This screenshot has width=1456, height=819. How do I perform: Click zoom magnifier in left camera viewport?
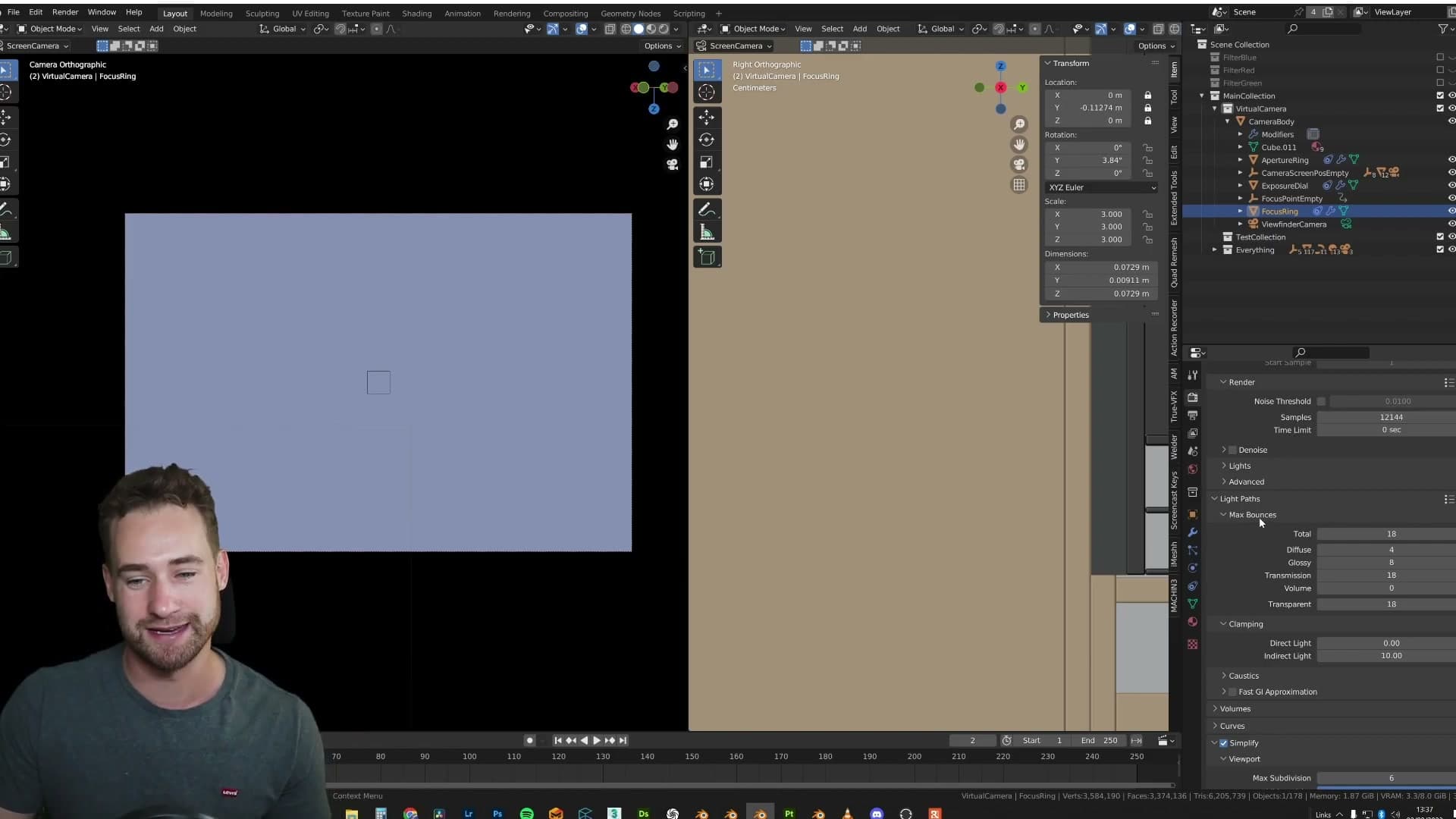(672, 124)
